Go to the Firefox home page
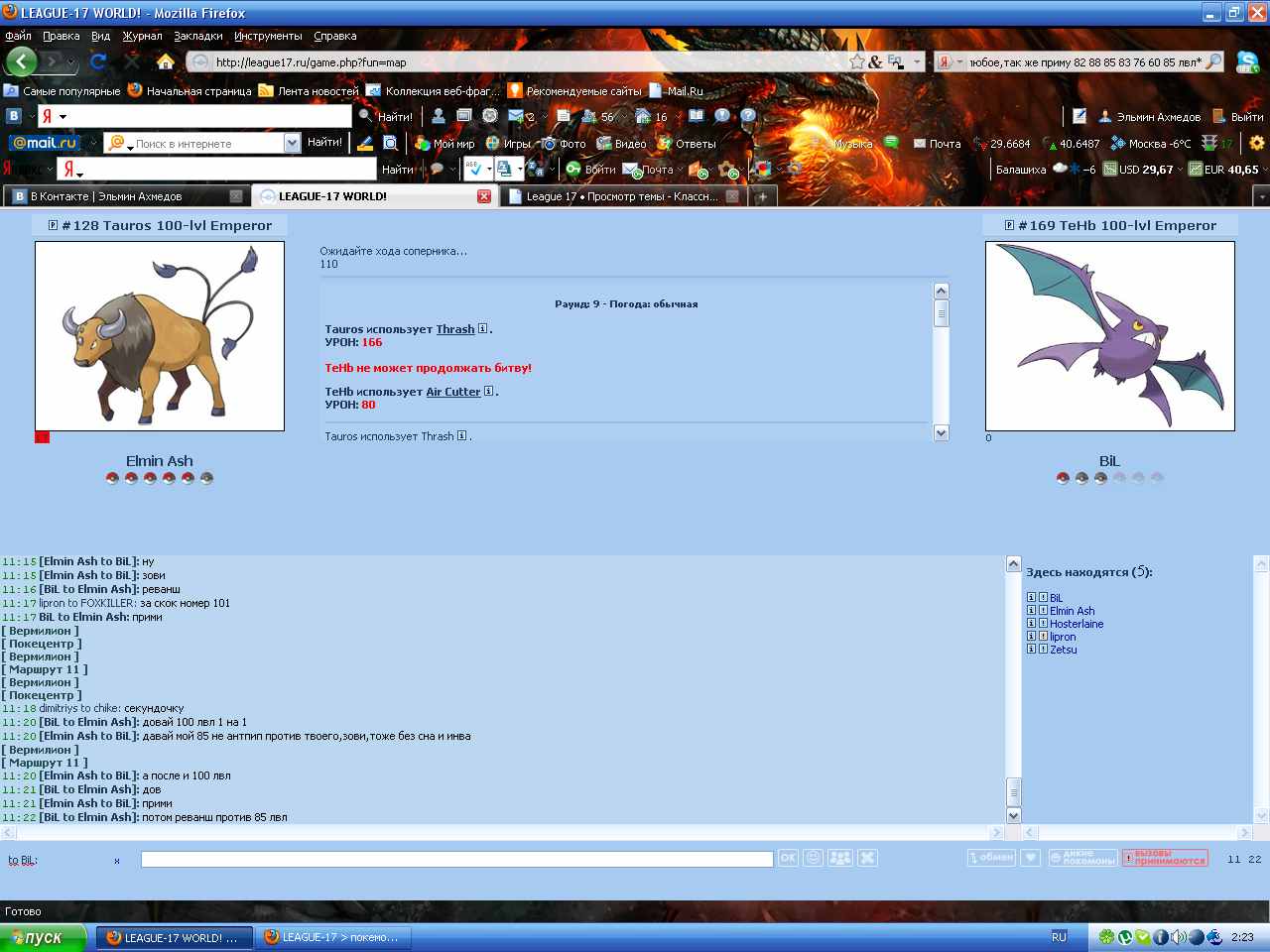The height and width of the screenshot is (952, 1270). pos(166,61)
